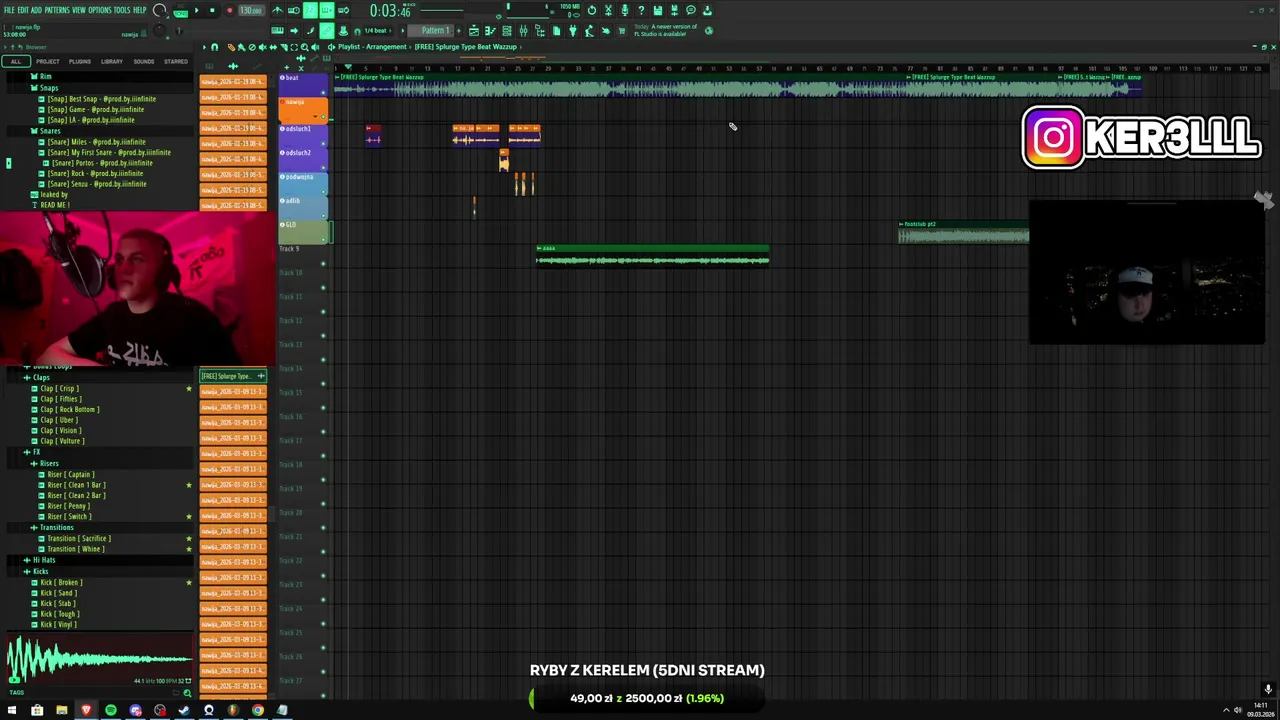
Task: Click the browser search magnifier icon
Action: click(x=187, y=692)
